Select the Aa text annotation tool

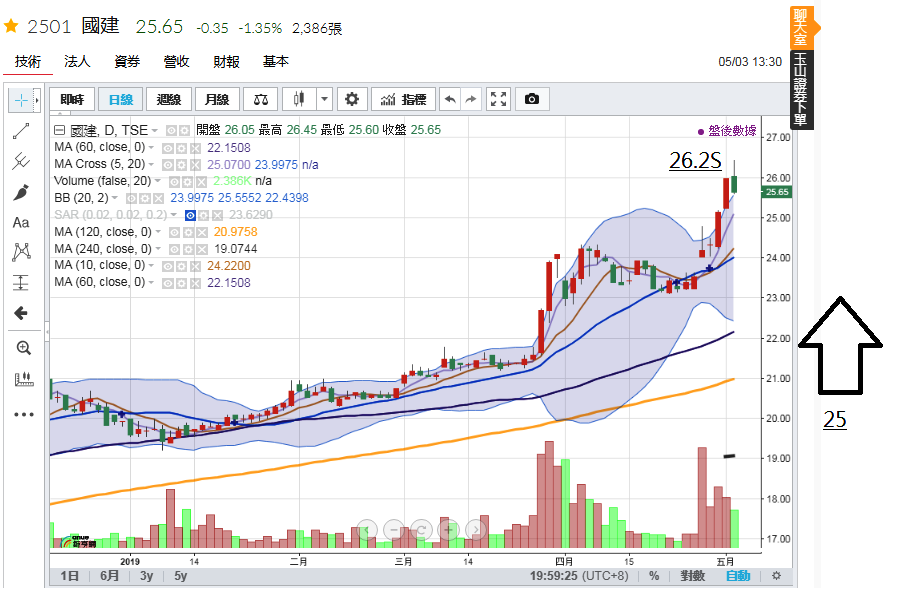(21, 223)
